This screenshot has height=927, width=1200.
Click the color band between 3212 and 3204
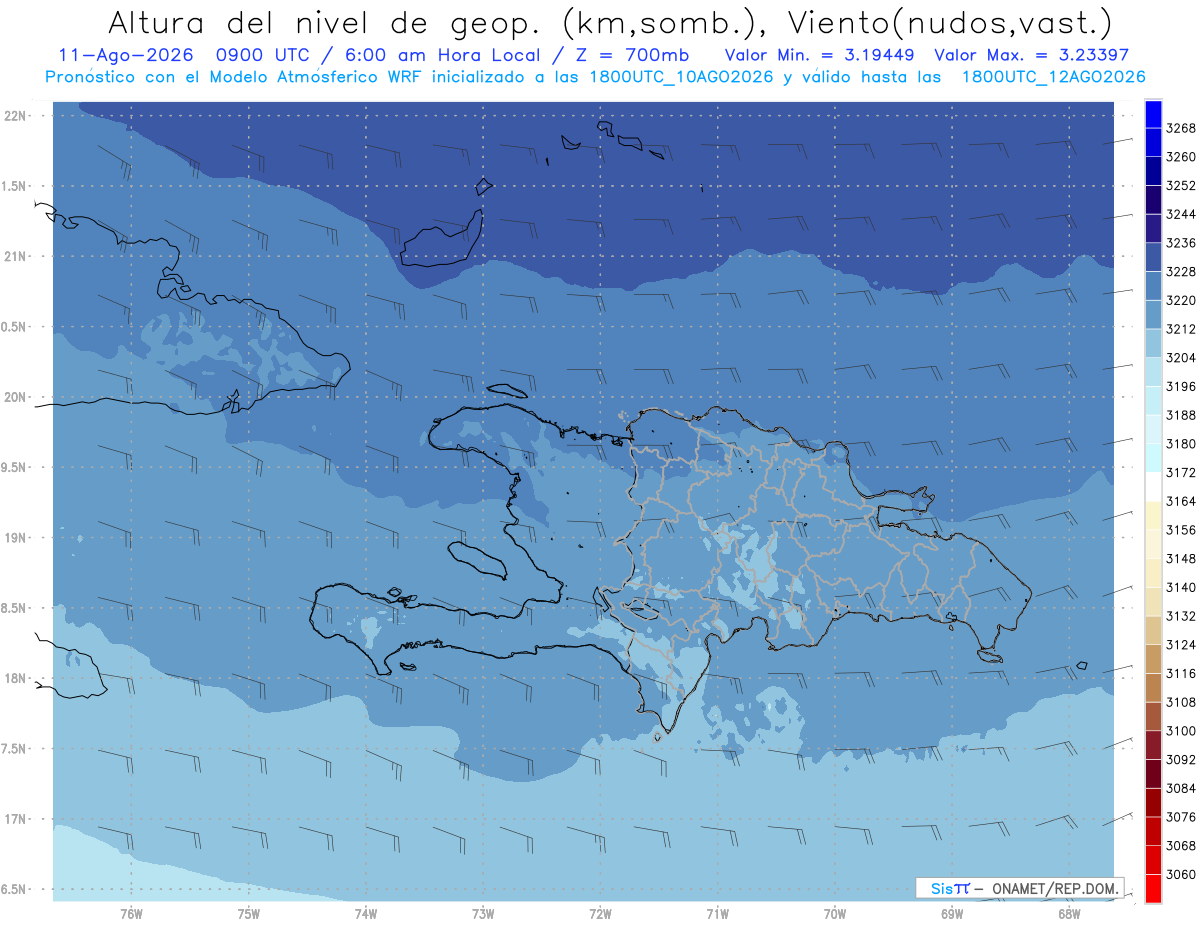pos(1153,343)
